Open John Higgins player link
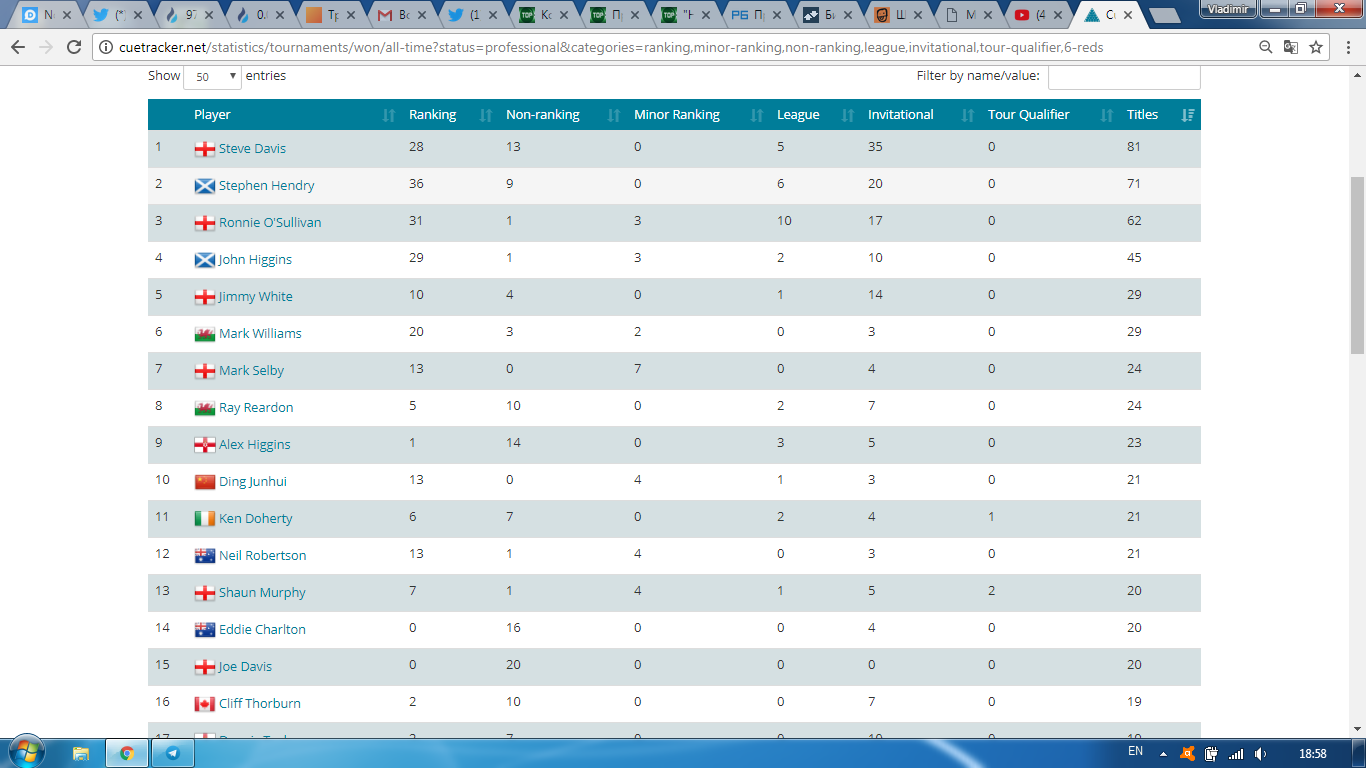Viewport: 1366px width, 768px height. pos(255,259)
